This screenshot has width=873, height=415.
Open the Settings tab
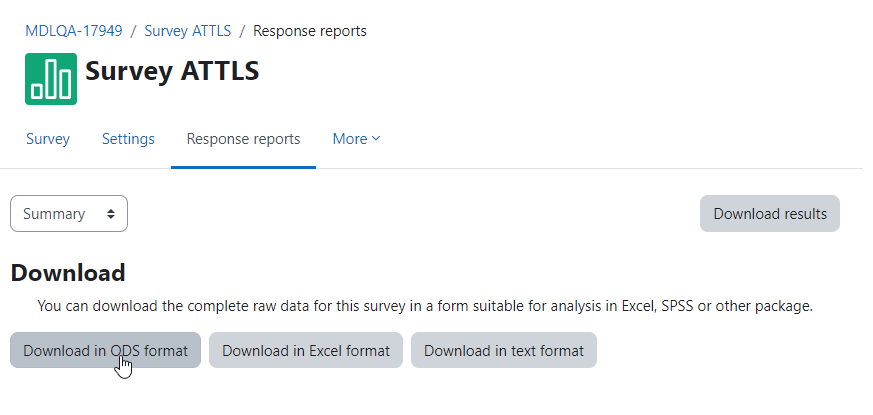128,139
